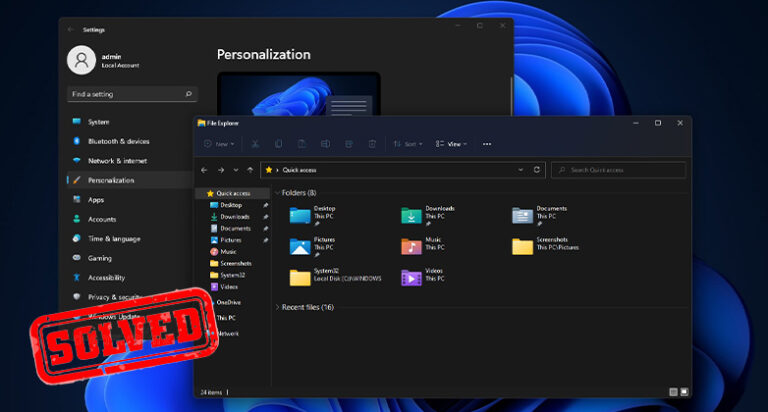
Task: Collapse the Folders (8) group
Action: pos(277,193)
